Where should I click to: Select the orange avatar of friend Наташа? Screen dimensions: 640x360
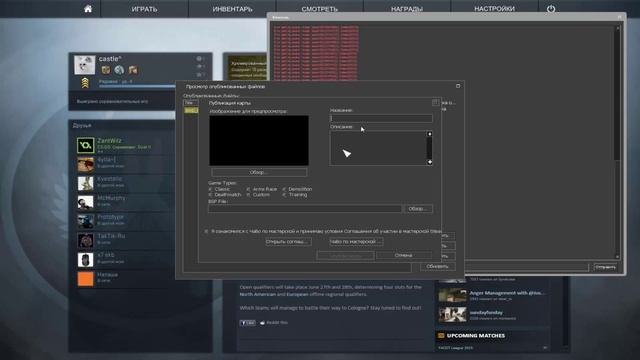click(x=86, y=279)
